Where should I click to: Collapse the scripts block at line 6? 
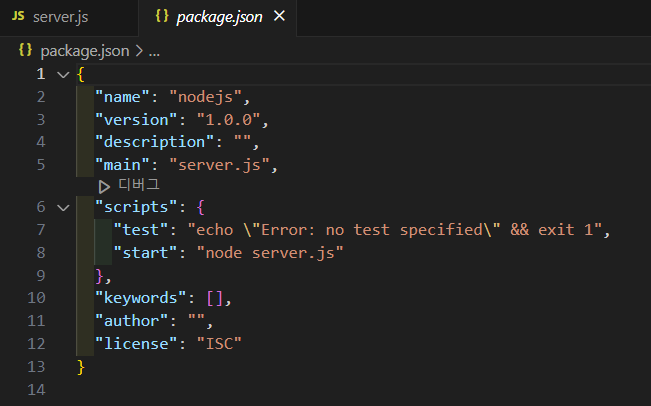(x=63, y=207)
